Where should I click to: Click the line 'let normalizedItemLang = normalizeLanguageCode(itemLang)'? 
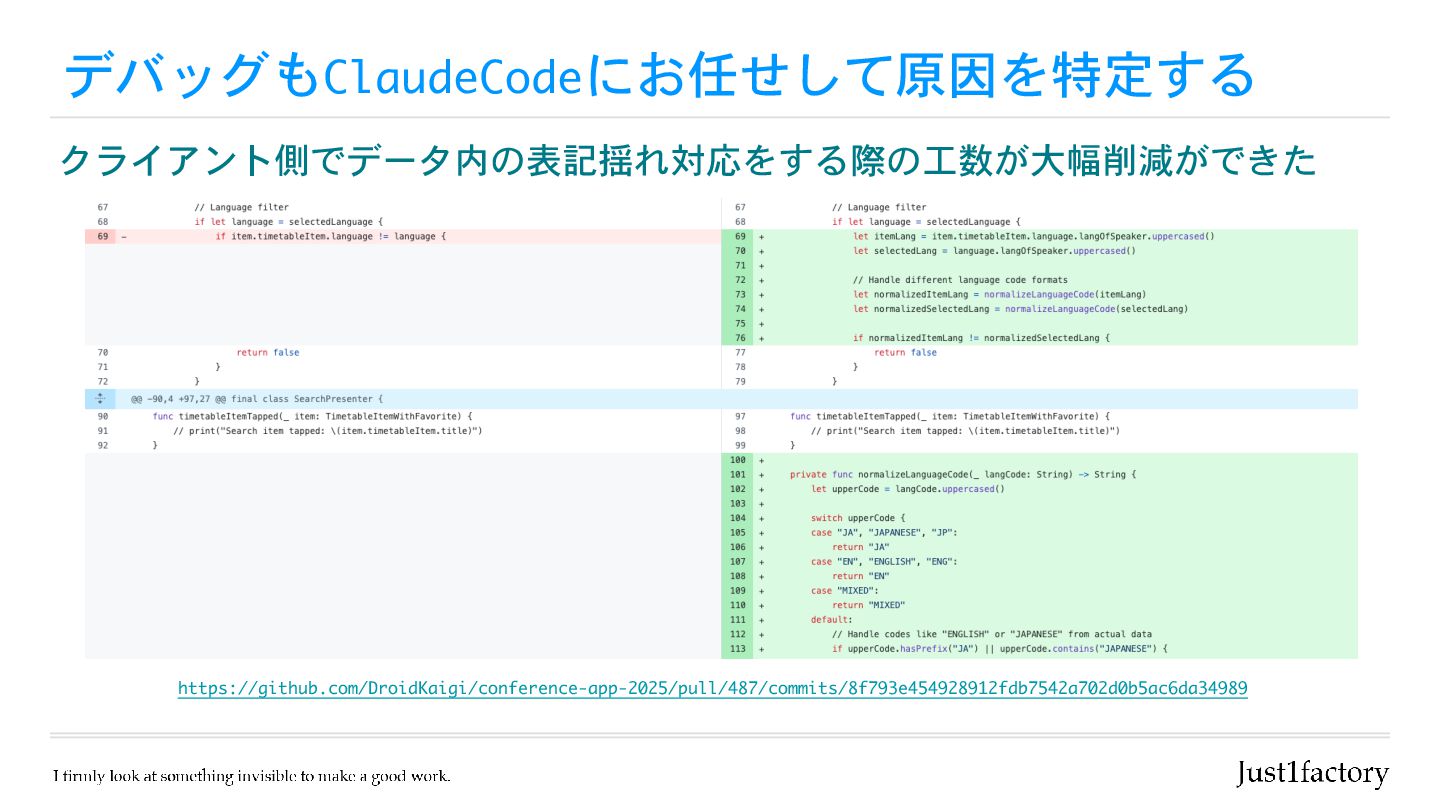click(999, 294)
